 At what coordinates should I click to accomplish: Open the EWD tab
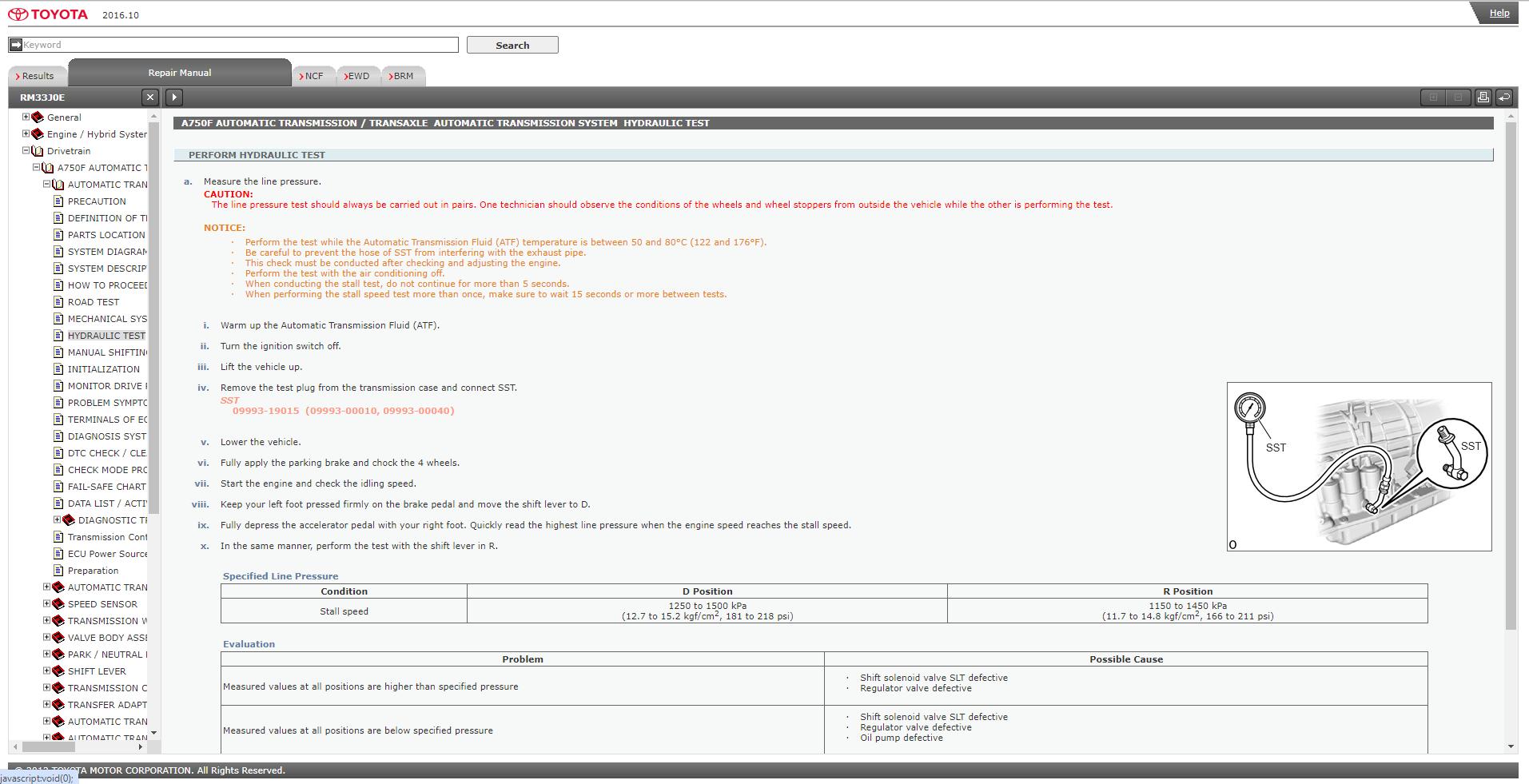tap(358, 76)
